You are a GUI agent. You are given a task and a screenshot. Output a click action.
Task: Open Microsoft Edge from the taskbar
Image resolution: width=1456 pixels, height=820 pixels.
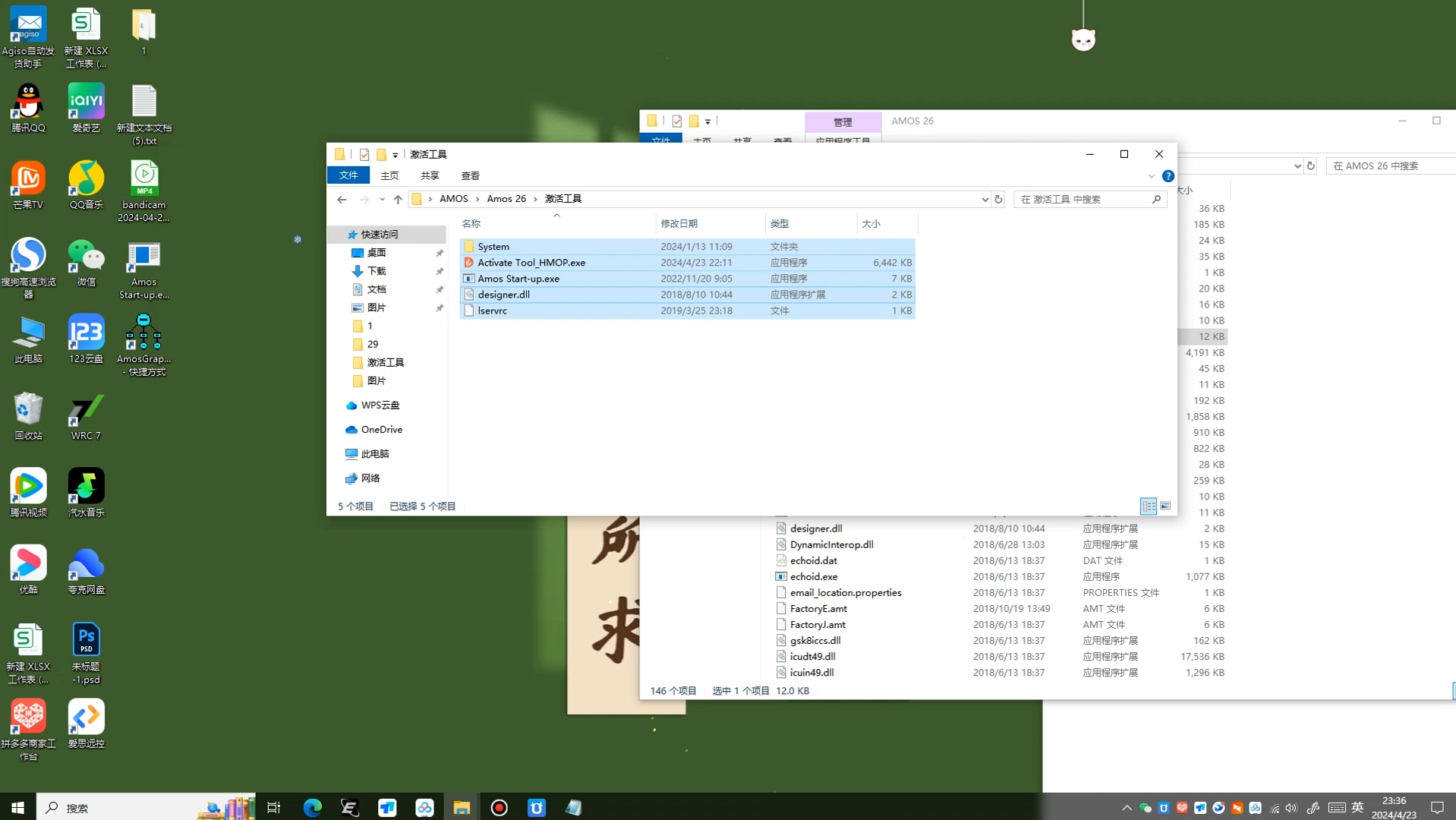point(312,807)
